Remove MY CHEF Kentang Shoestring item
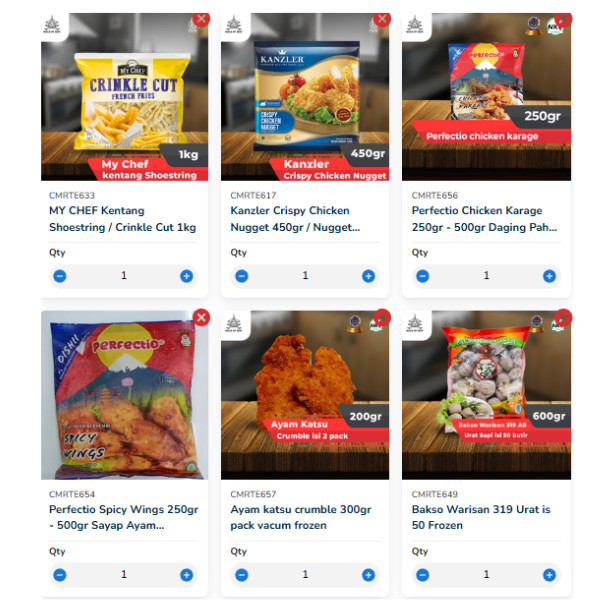Screen dimensions: 600x600 coord(201,19)
